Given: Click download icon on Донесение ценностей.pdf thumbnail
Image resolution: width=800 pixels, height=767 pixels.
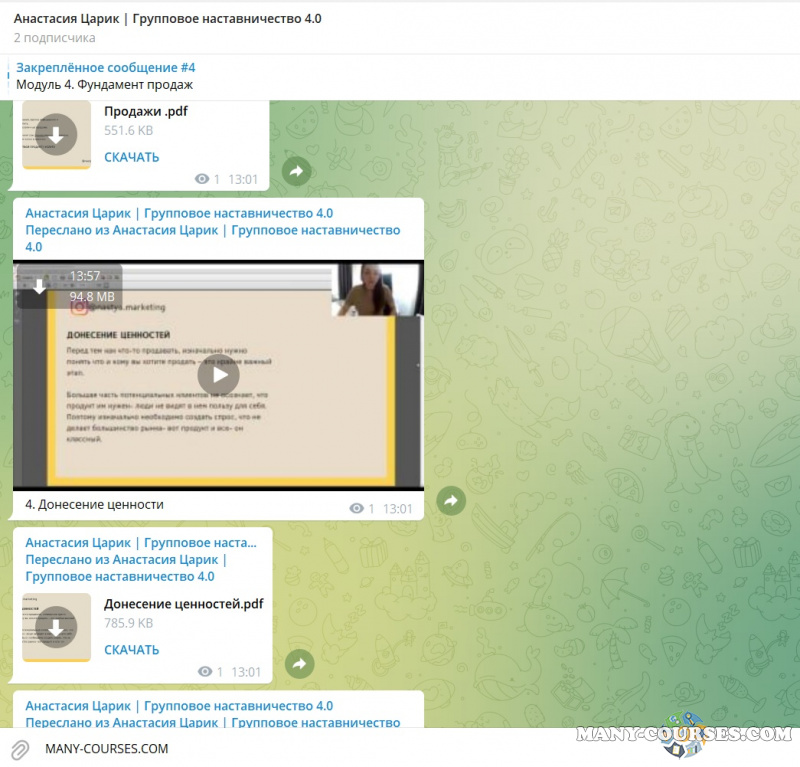Looking at the screenshot, I should tap(56, 628).
